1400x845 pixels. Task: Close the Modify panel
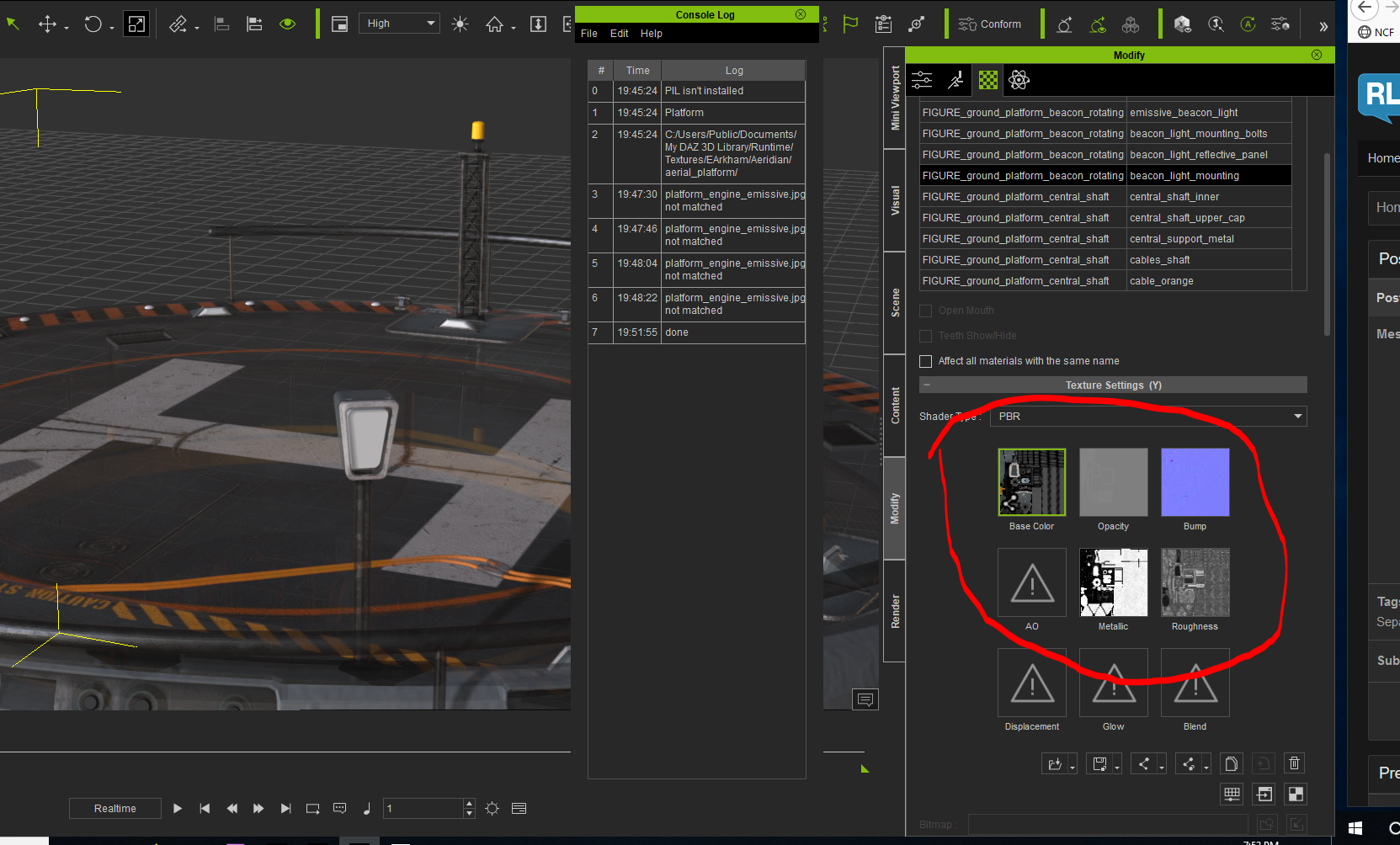[1317, 55]
